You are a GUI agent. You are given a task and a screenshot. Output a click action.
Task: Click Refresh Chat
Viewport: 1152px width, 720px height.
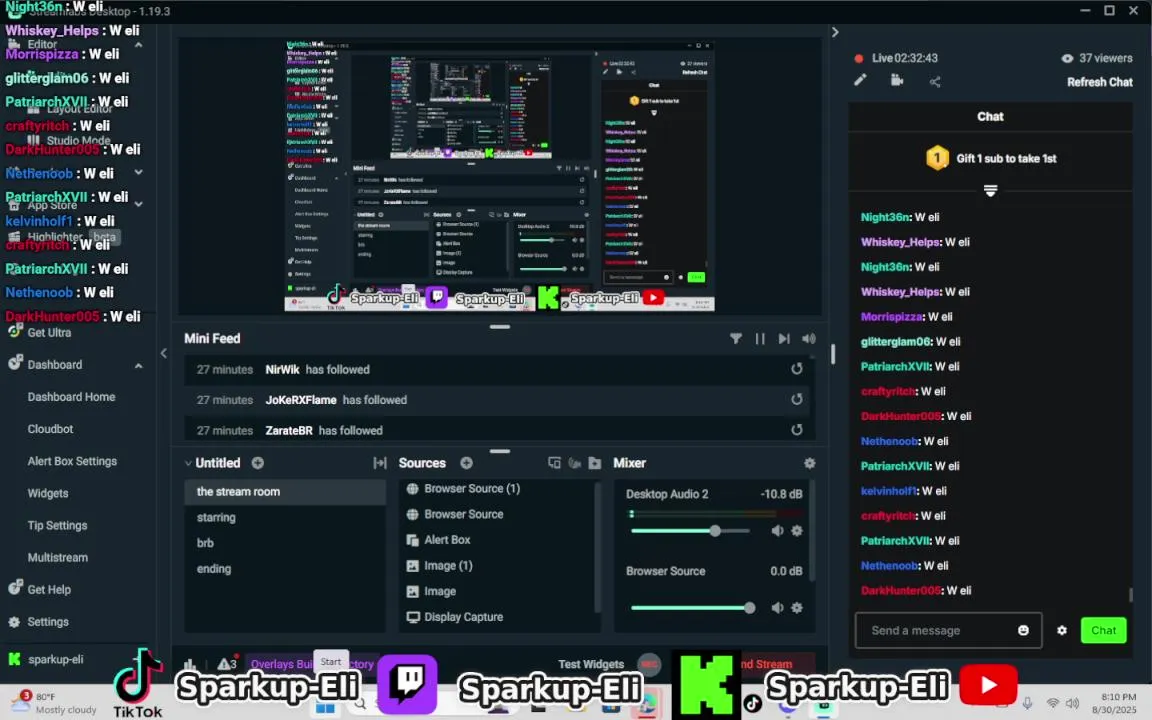point(1100,82)
